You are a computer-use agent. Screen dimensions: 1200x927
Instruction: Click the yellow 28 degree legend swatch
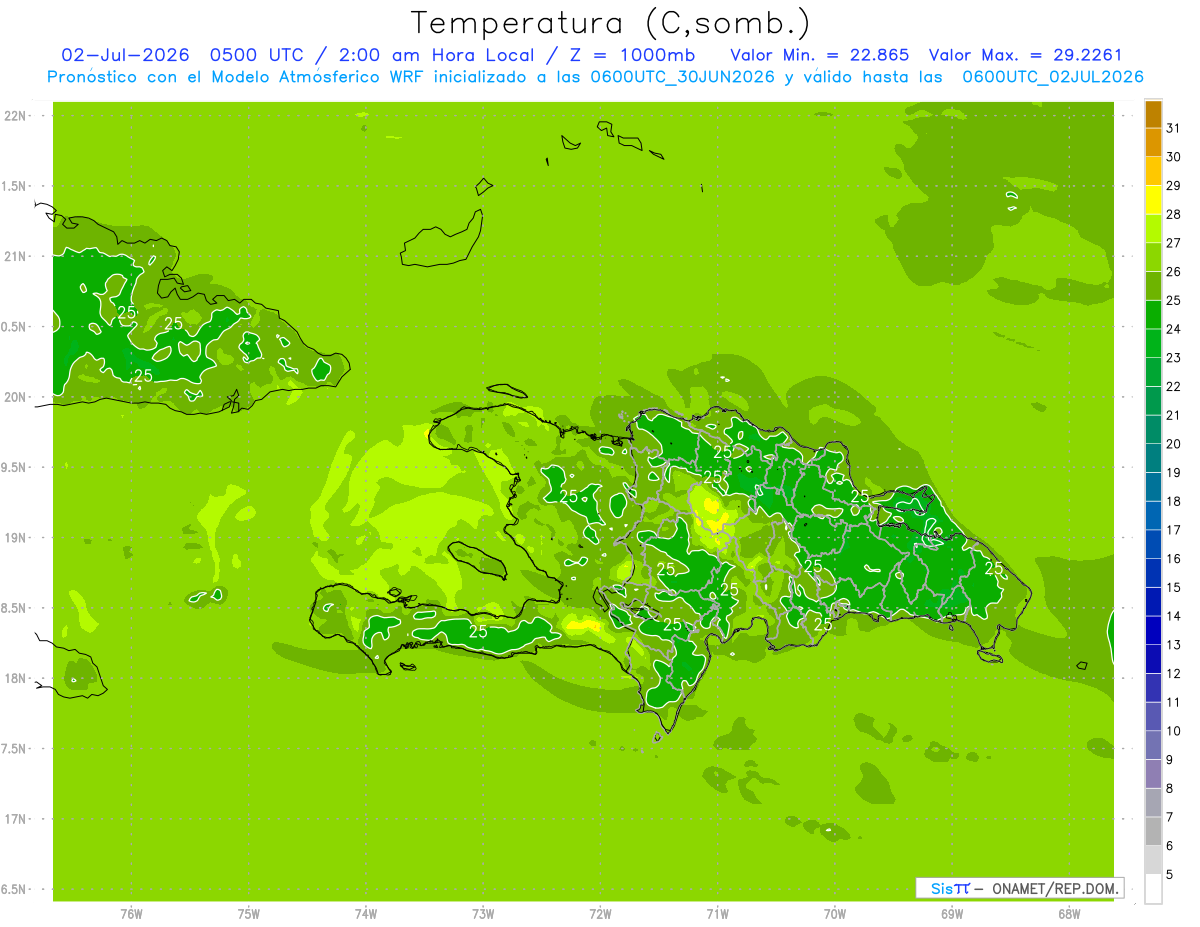click(1153, 200)
